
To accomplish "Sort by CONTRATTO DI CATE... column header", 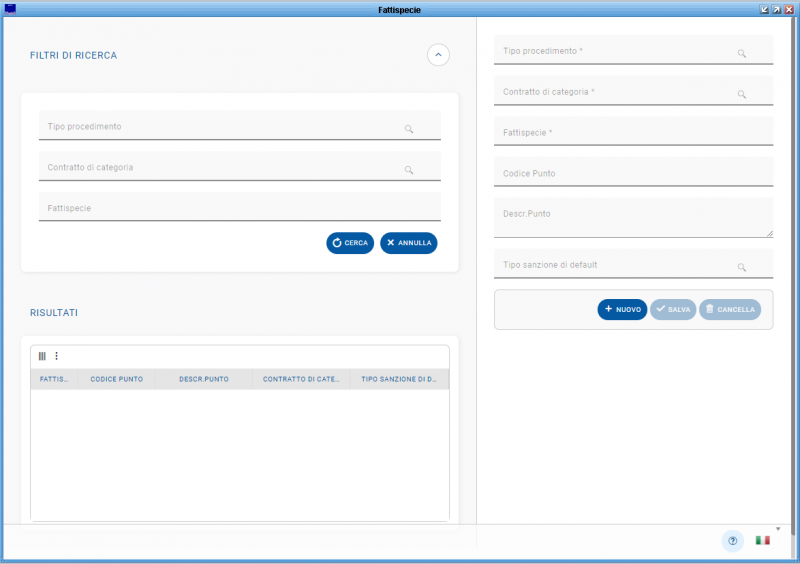I will (x=301, y=379).
